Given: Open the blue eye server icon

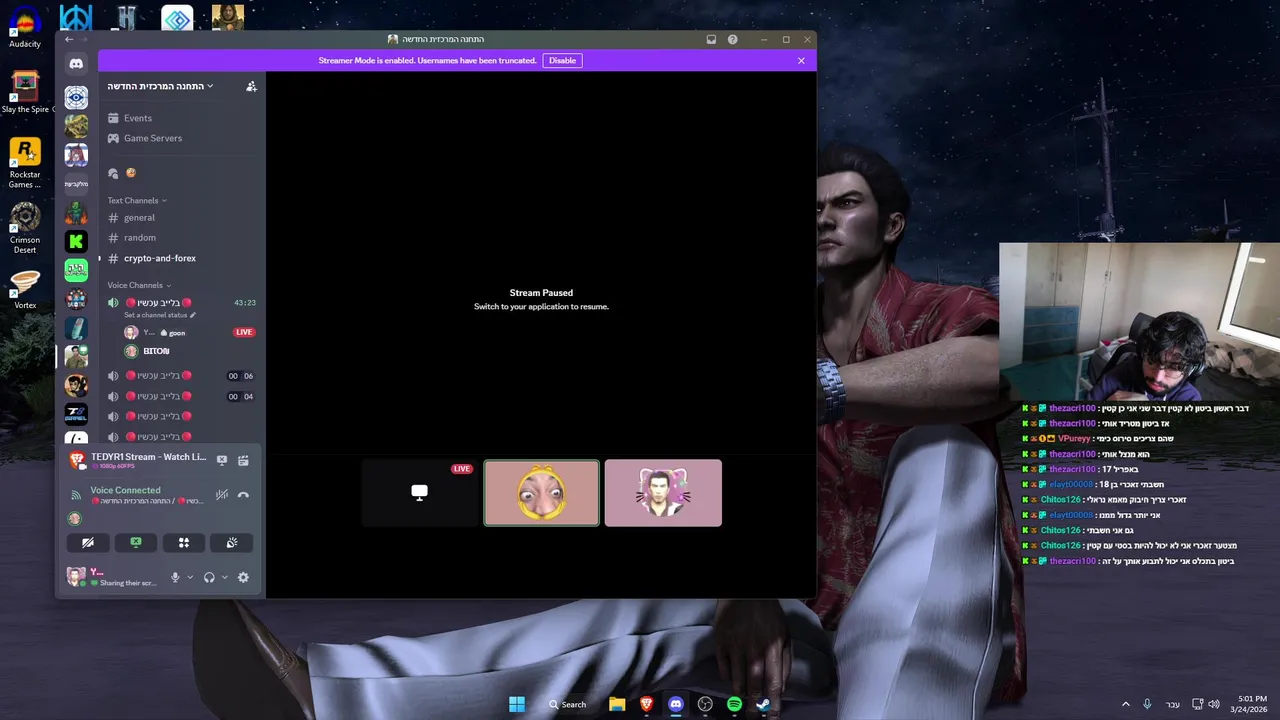Looking at the screenshot, I should pyautogui.click(x=76, y=97).
